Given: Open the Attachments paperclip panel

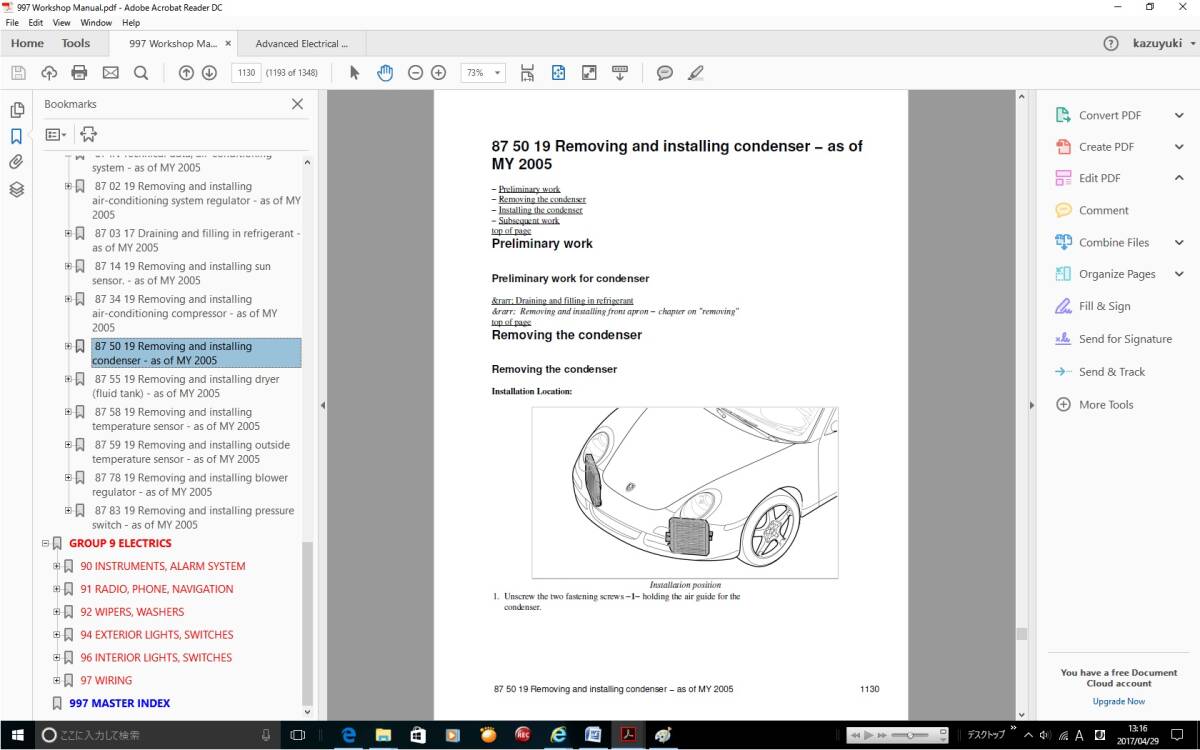Looking at the screenshot, I should pyautogui.click(x=16, y=162).
